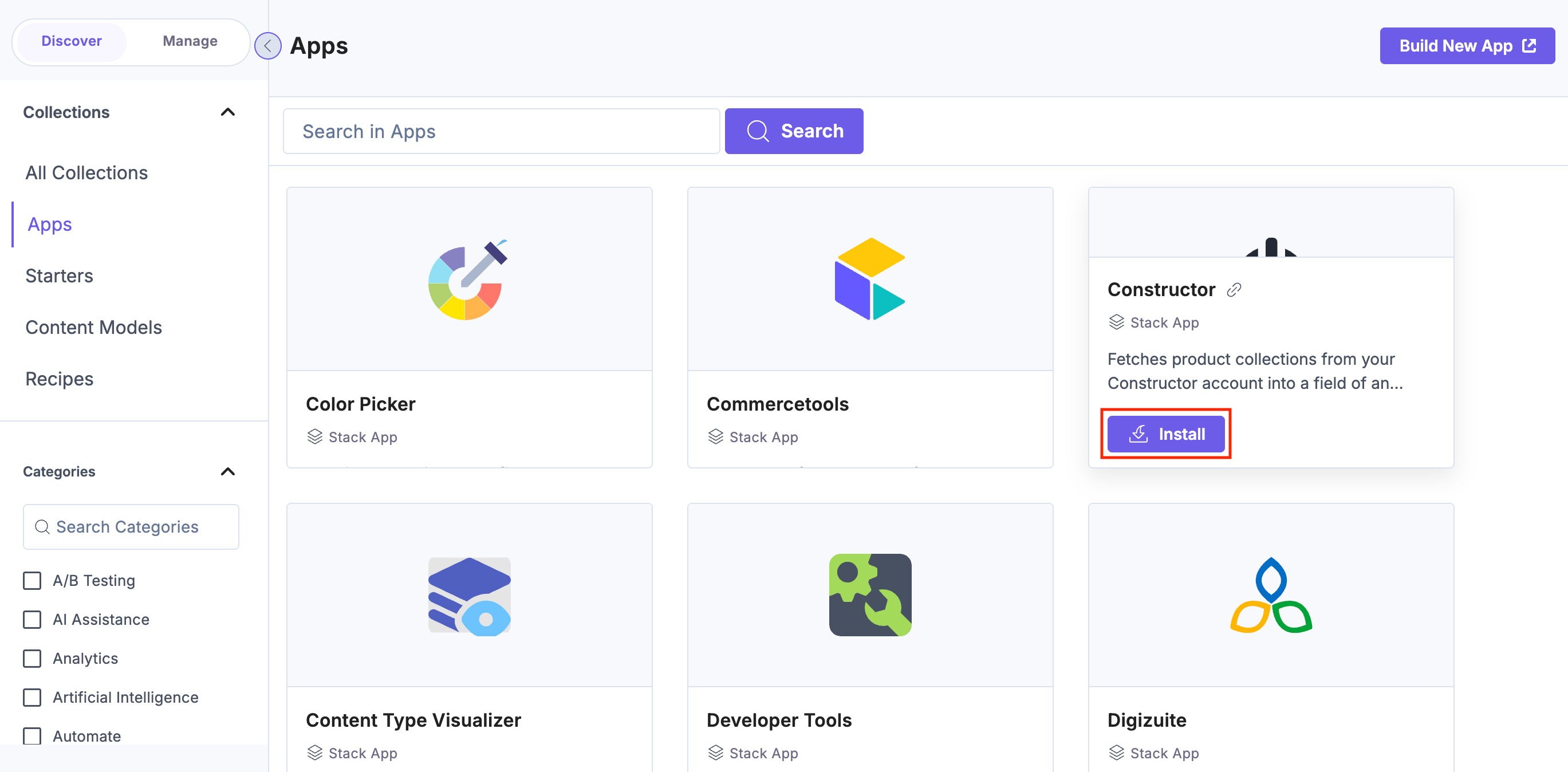
Task: Click 'Stack App' label under Commercetools
Action: pyautogui.click(x=763, y=437)
